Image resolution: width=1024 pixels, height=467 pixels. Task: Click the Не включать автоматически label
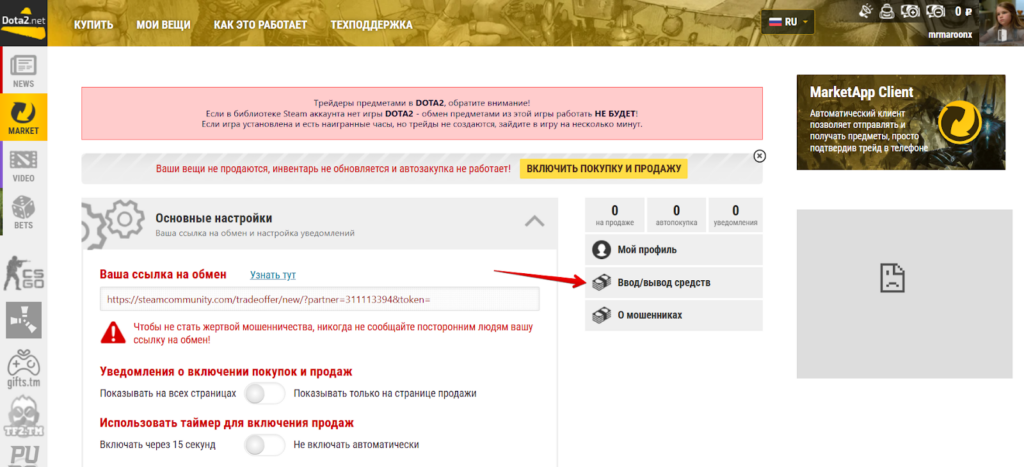356,445
